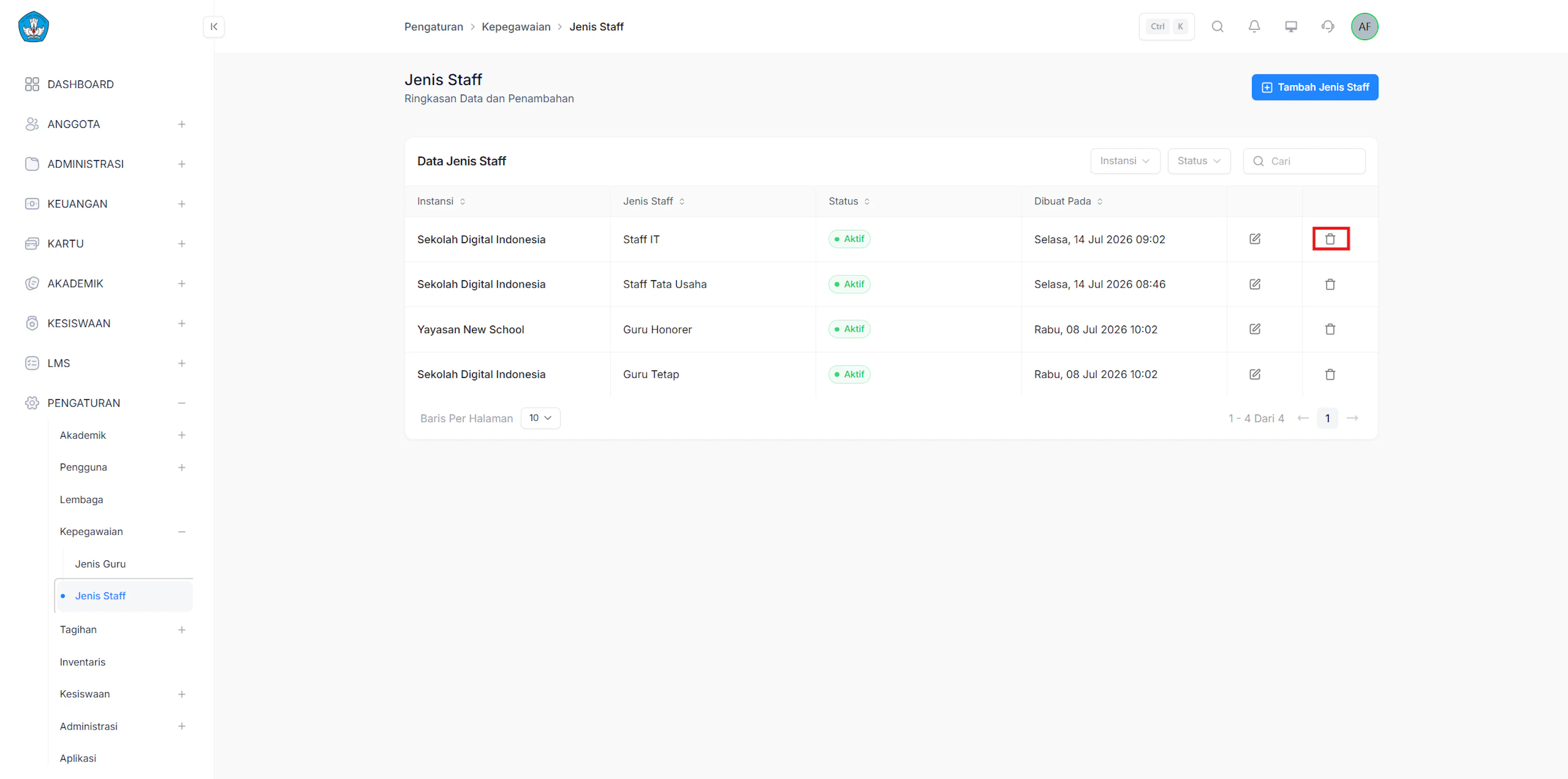This screenshot has width=1568, height=779.
Task: Go to next page arrow
Action: (x=1352, y=418)
